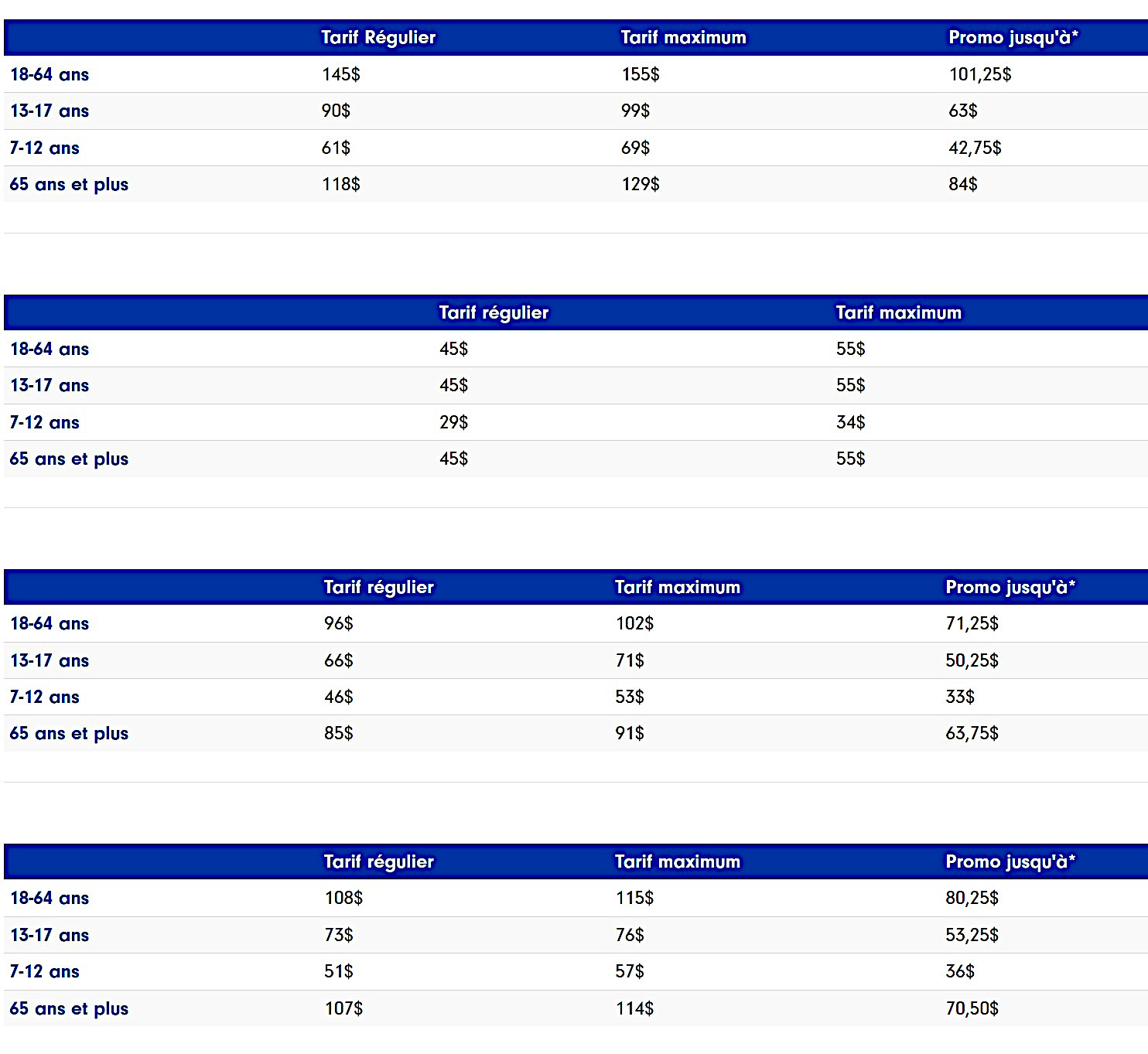Screen dimensions: 1148x1054
Task: Click the 63,75$ promo price for seniors
Action: (972, 733)
